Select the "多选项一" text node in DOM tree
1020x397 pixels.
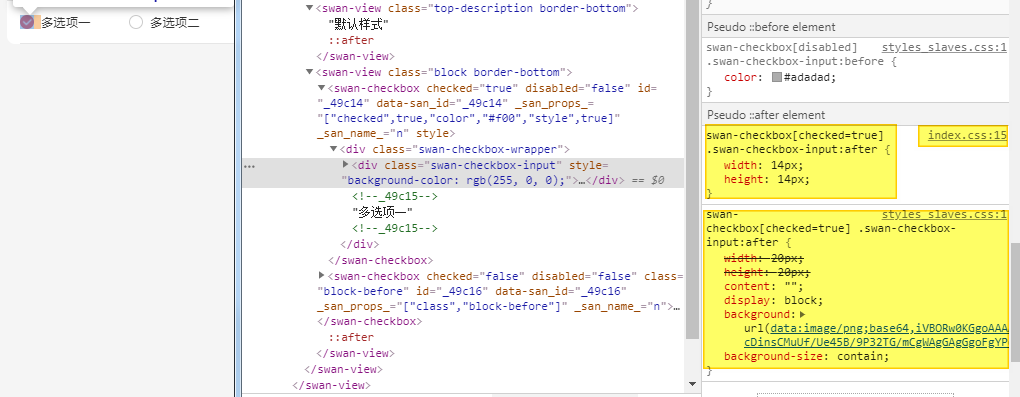pos(382,213)
